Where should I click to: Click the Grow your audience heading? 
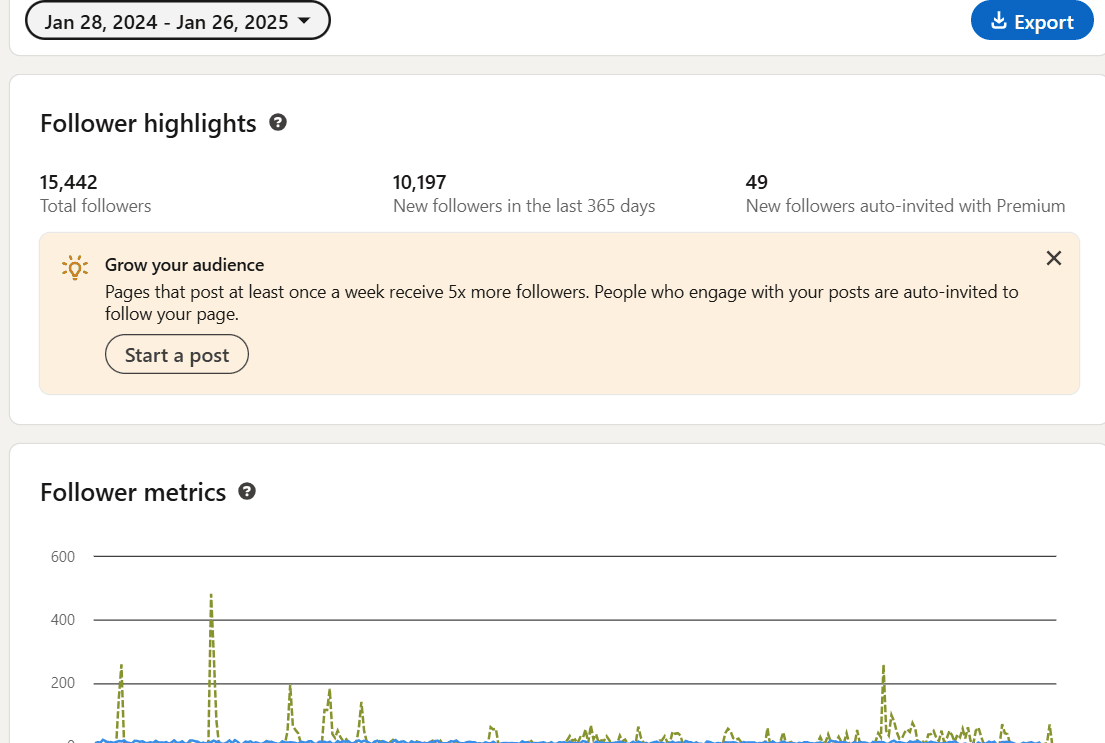(x=184, y=265)
